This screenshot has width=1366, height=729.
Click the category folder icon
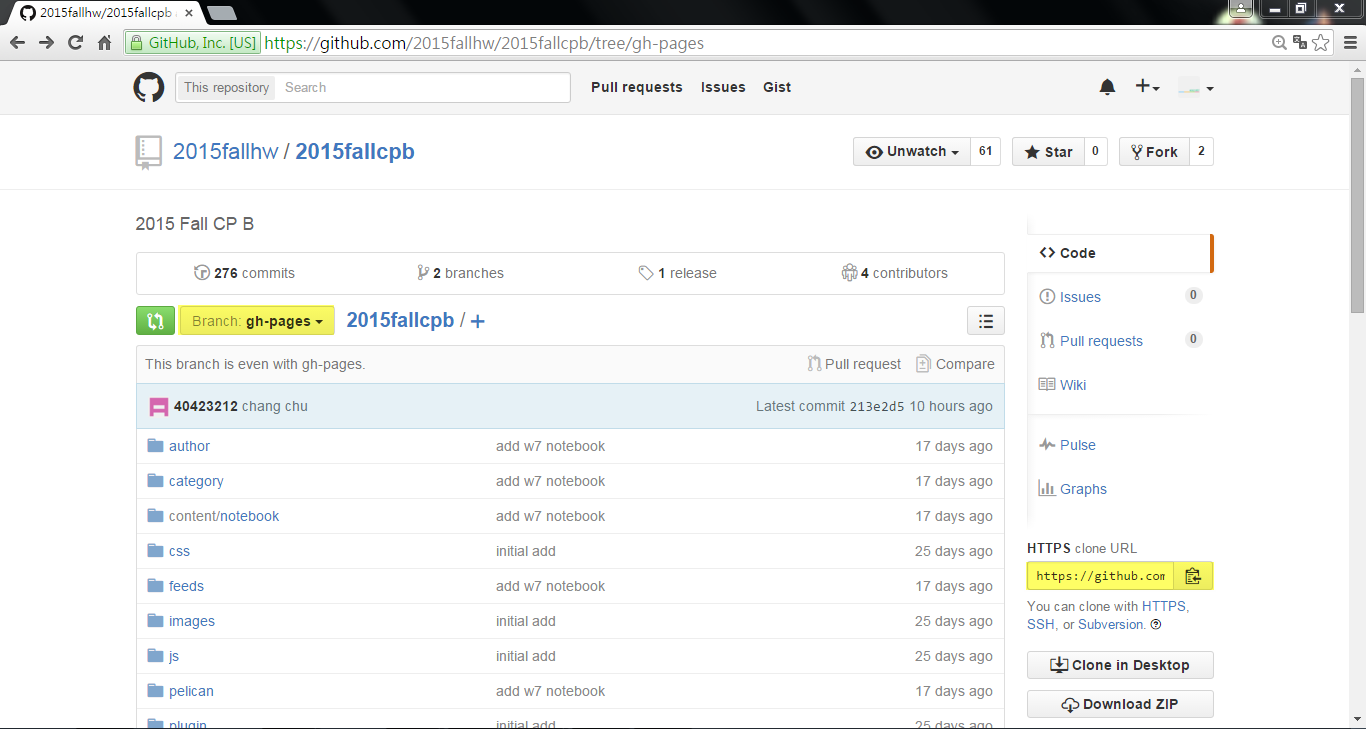155,481
